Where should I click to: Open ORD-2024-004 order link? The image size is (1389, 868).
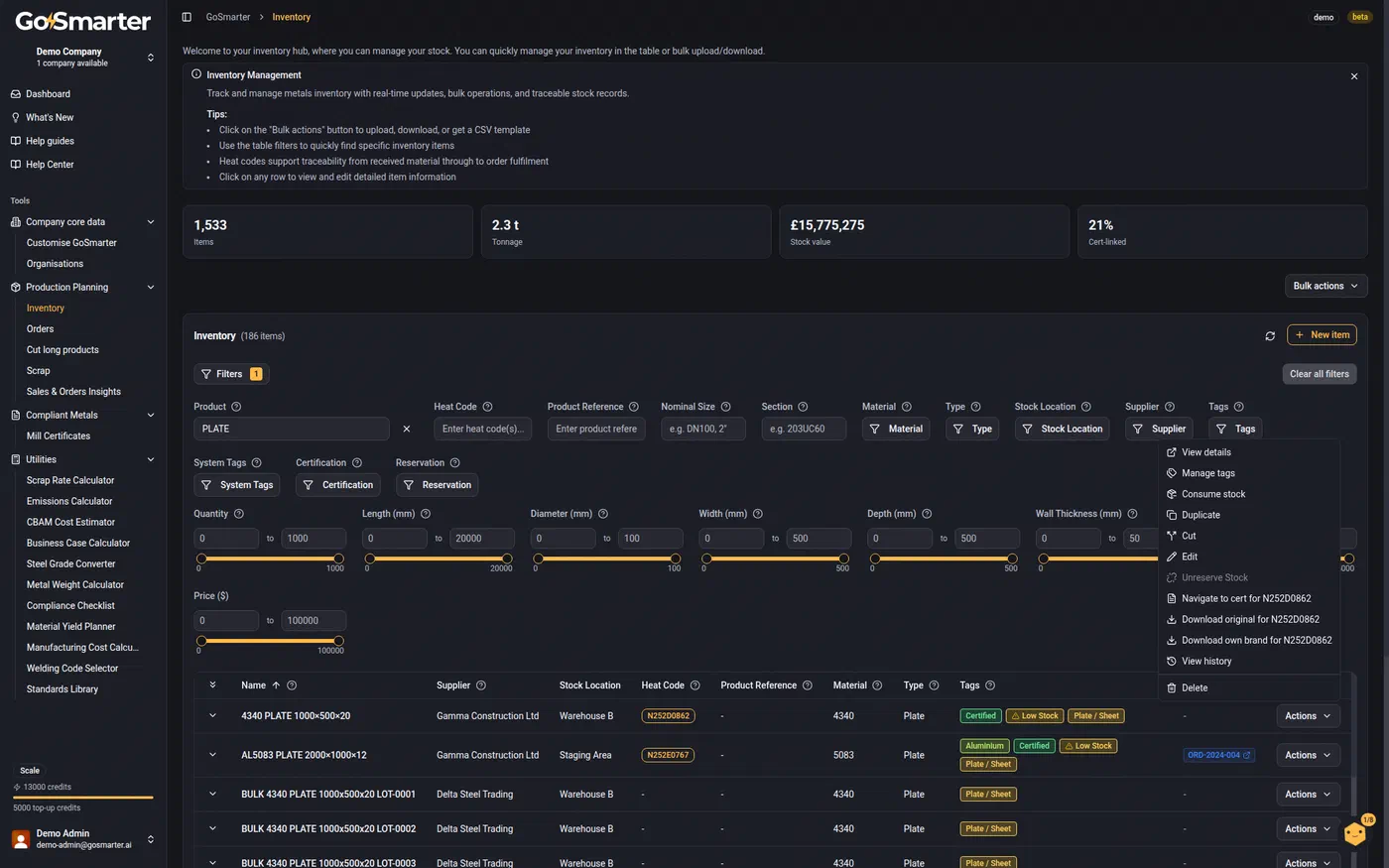click(1218, 755)
